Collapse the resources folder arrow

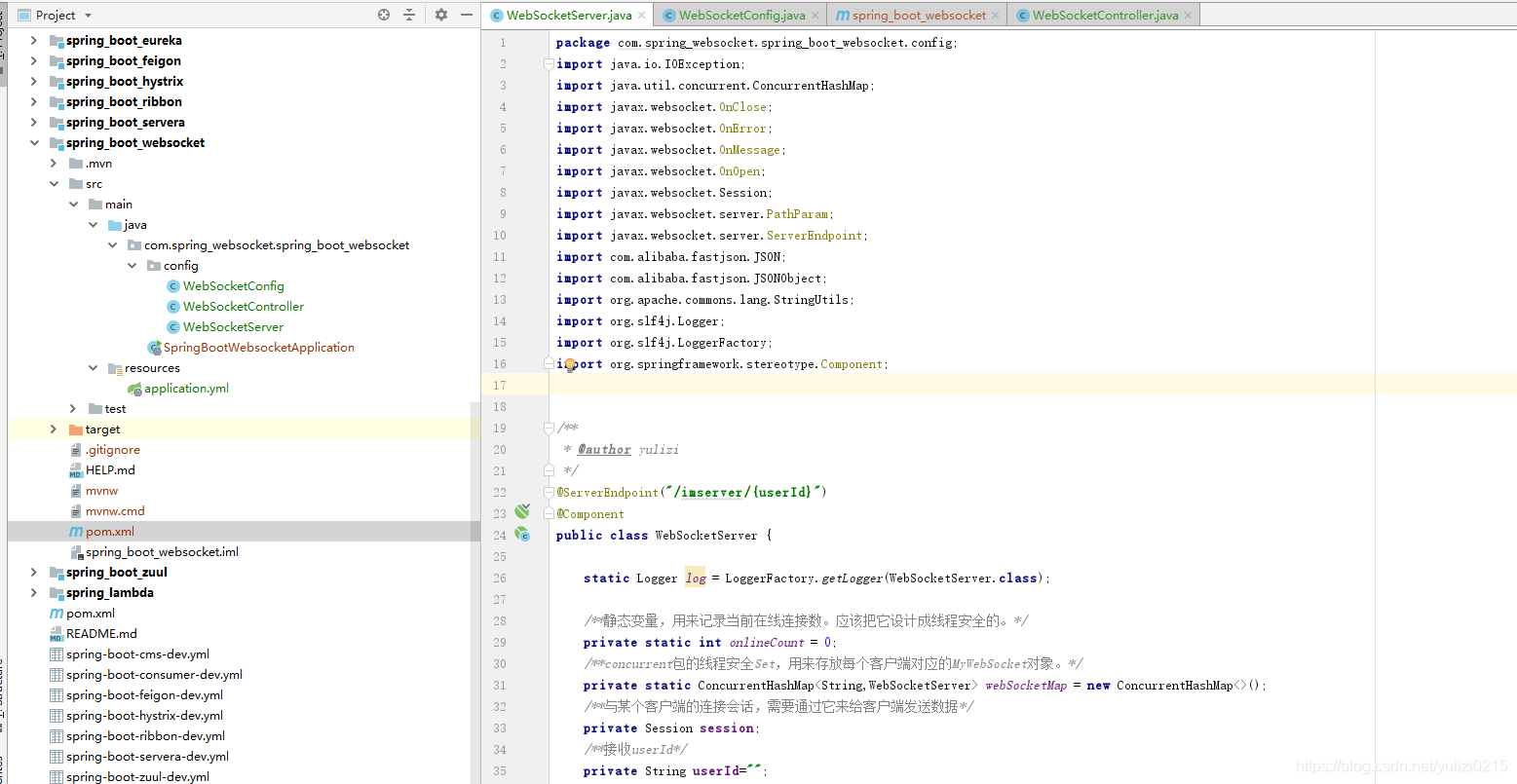93,367
